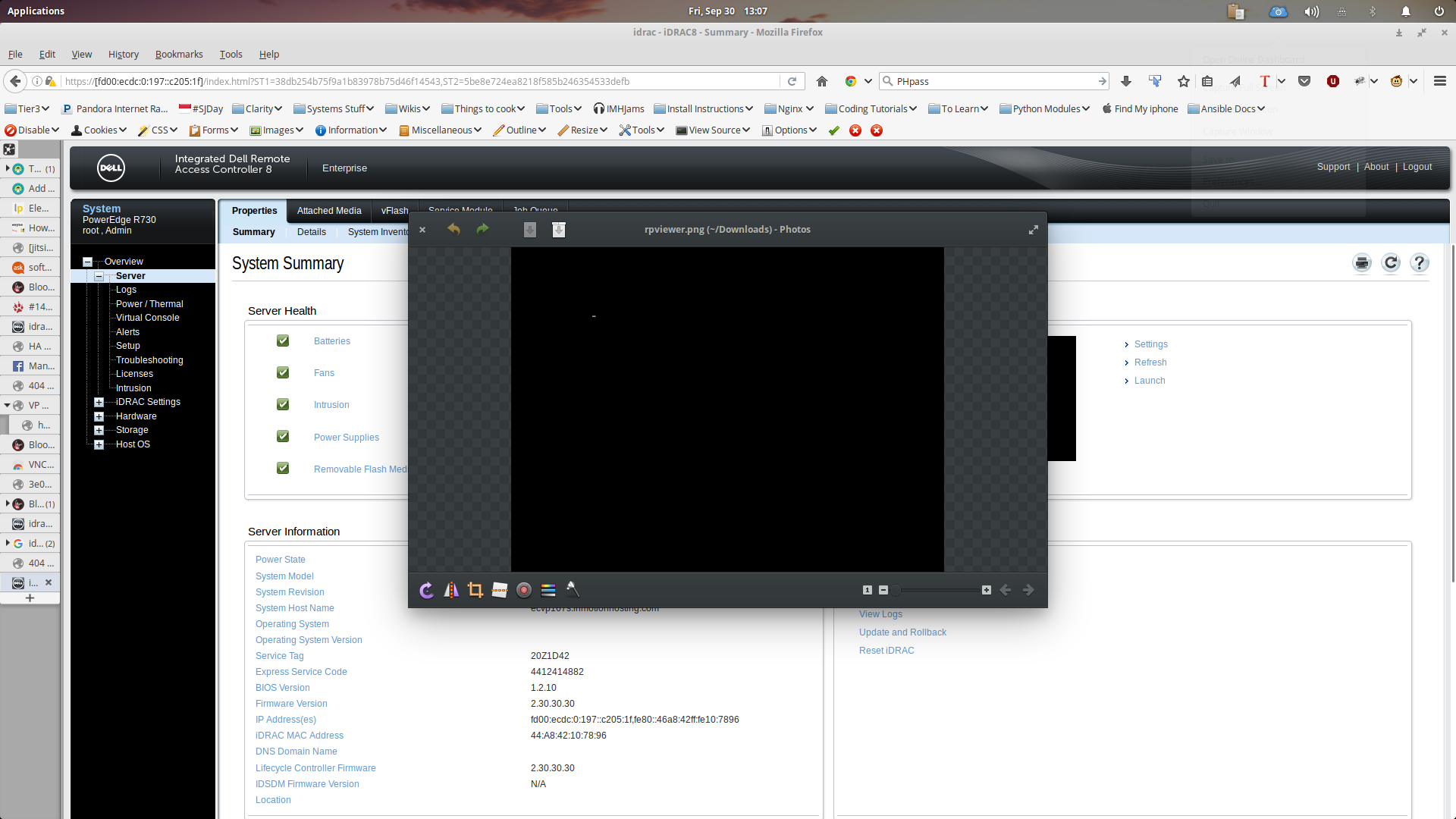This screenshot has height=819, width=1456.
Task: Click the enhance magic wand icon
Action: pos(573,589)
